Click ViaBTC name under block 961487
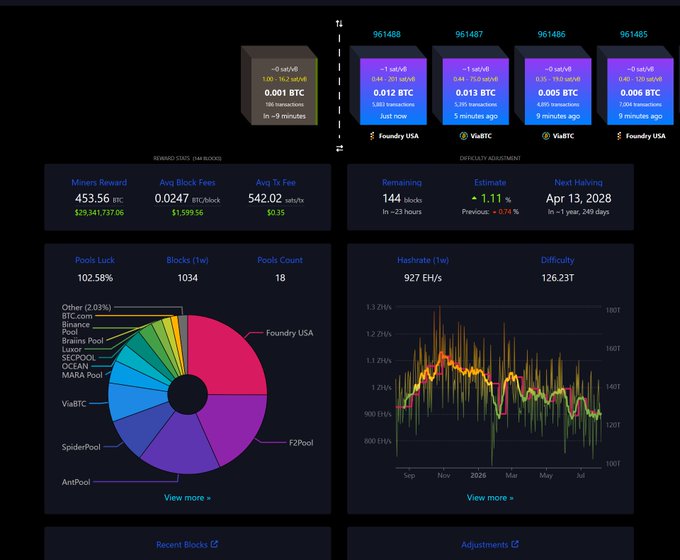This screenshot has width=680, height=560. [481, 136]
